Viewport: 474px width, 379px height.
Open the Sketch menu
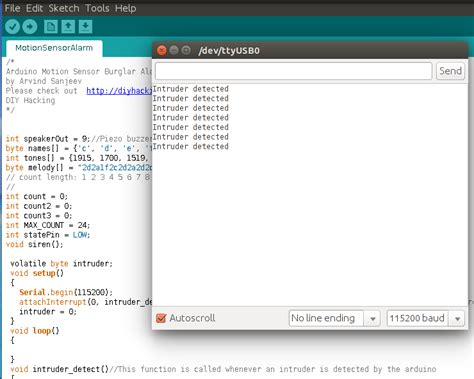pos(64,8)
